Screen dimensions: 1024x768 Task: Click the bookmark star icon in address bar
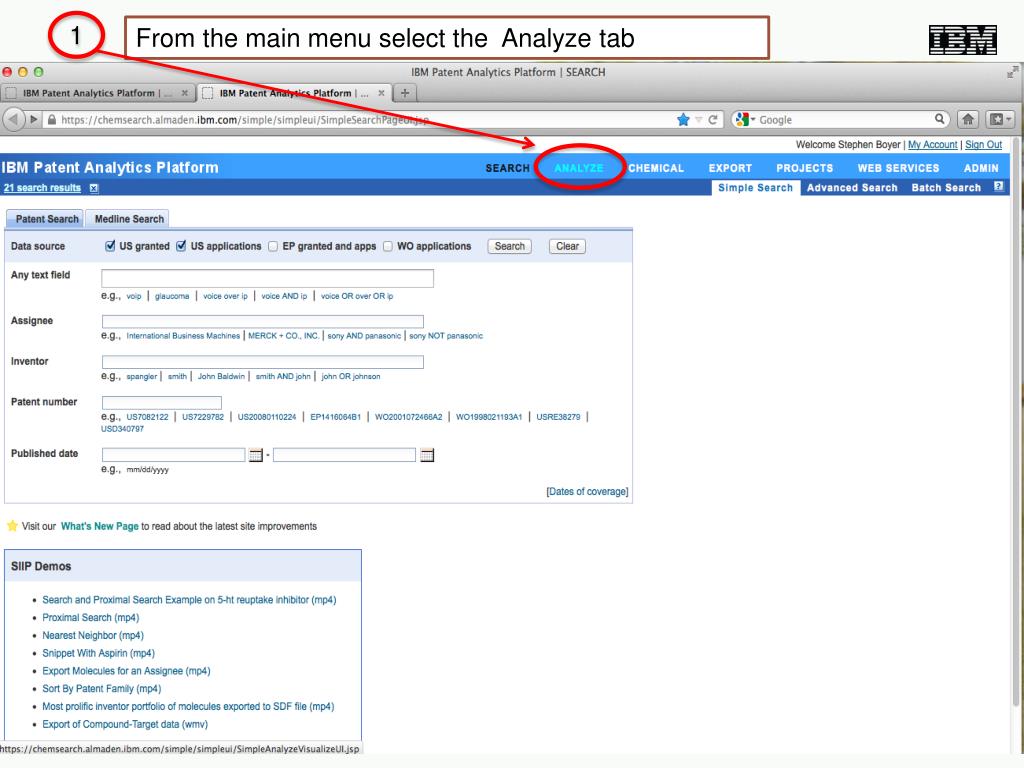[683, 120]
